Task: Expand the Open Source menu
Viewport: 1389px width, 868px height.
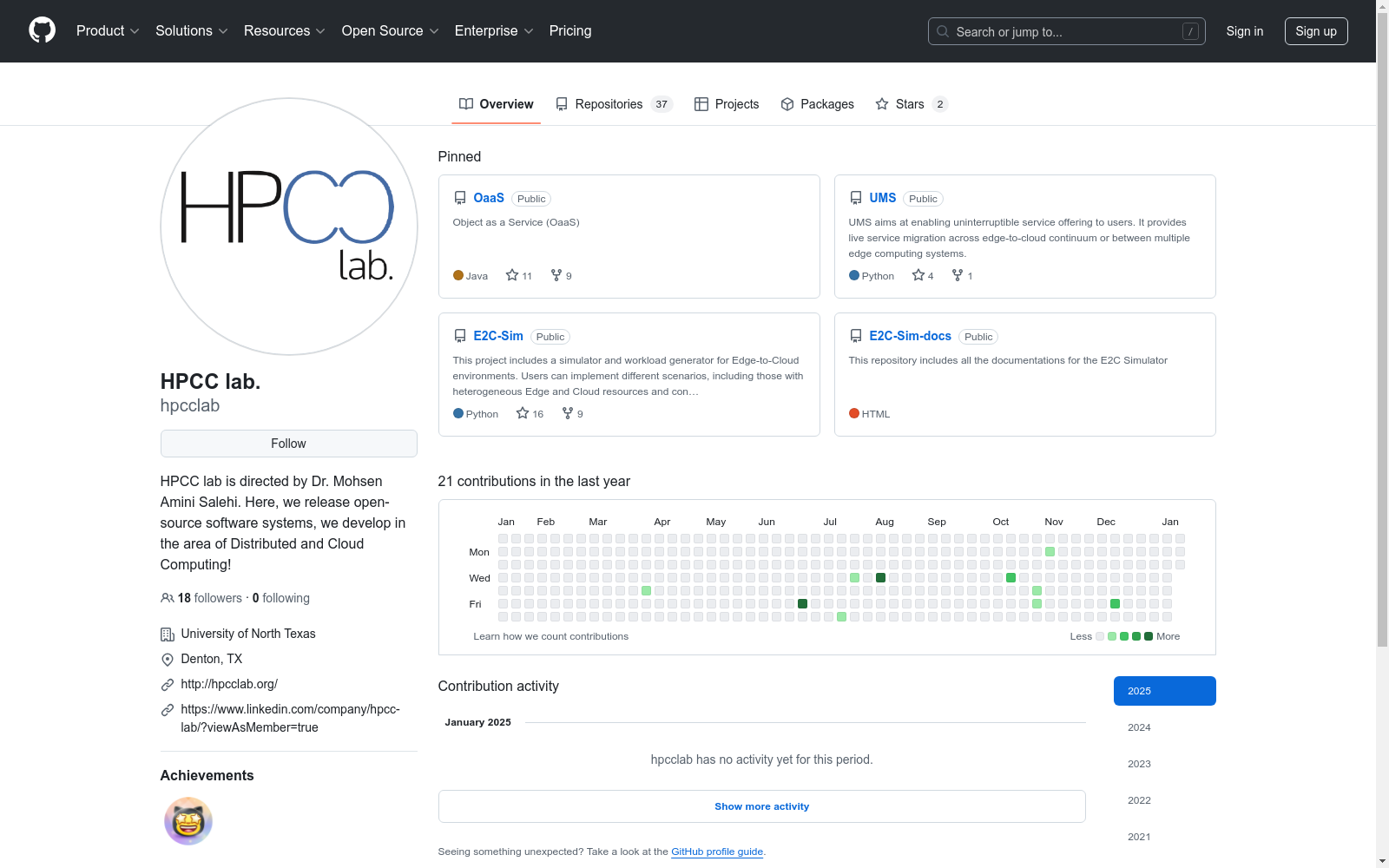Action: (391, 31)
